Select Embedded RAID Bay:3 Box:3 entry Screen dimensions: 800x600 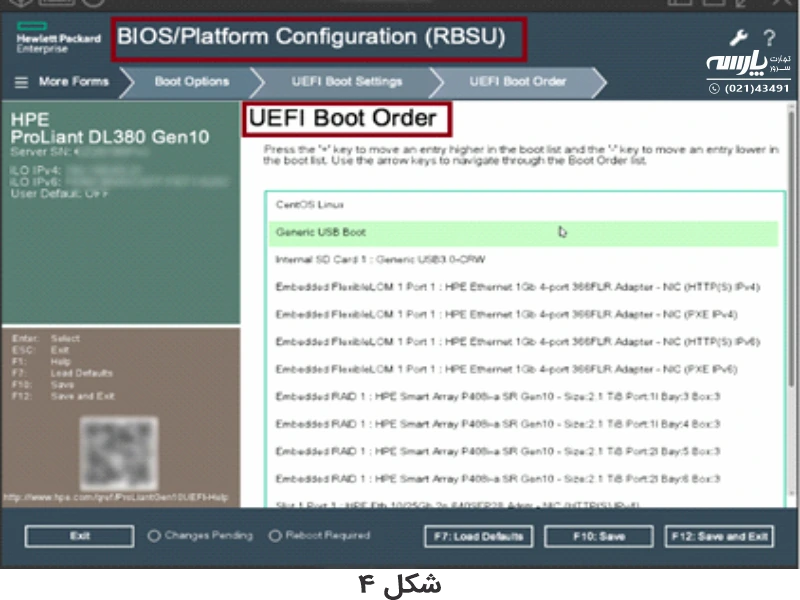[x=524, y=396]
